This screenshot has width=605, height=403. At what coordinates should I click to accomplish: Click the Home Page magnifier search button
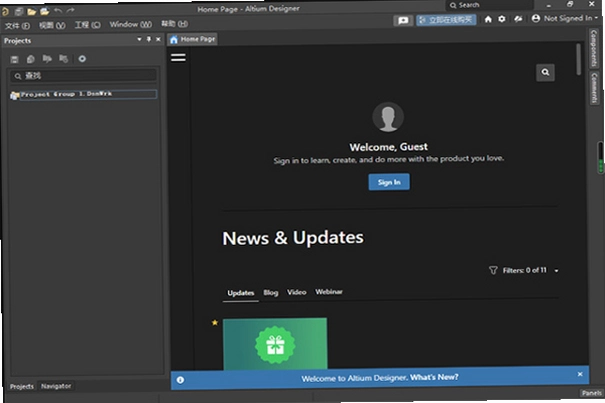pos(545,72)
